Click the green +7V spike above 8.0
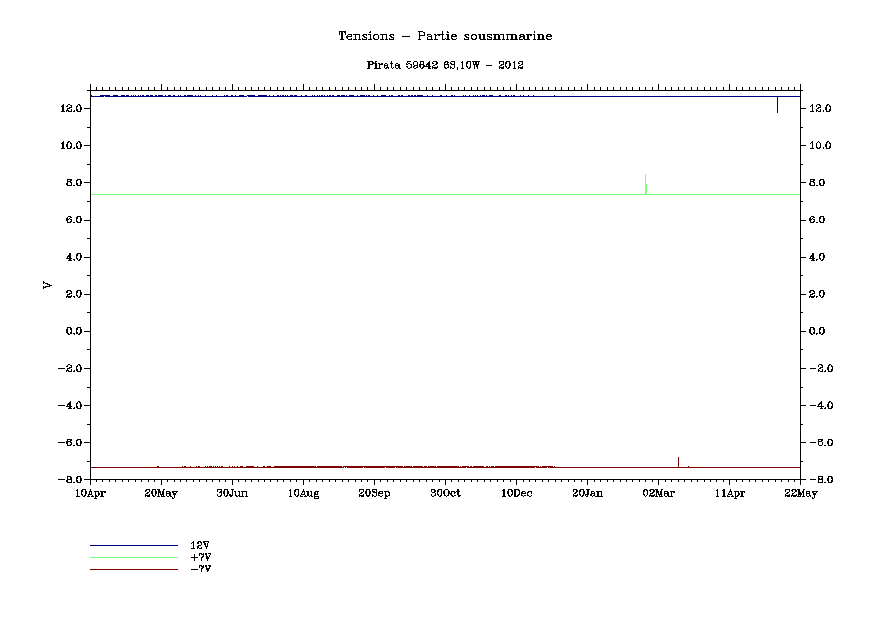 pyautogui.click(x=645, y=182)
